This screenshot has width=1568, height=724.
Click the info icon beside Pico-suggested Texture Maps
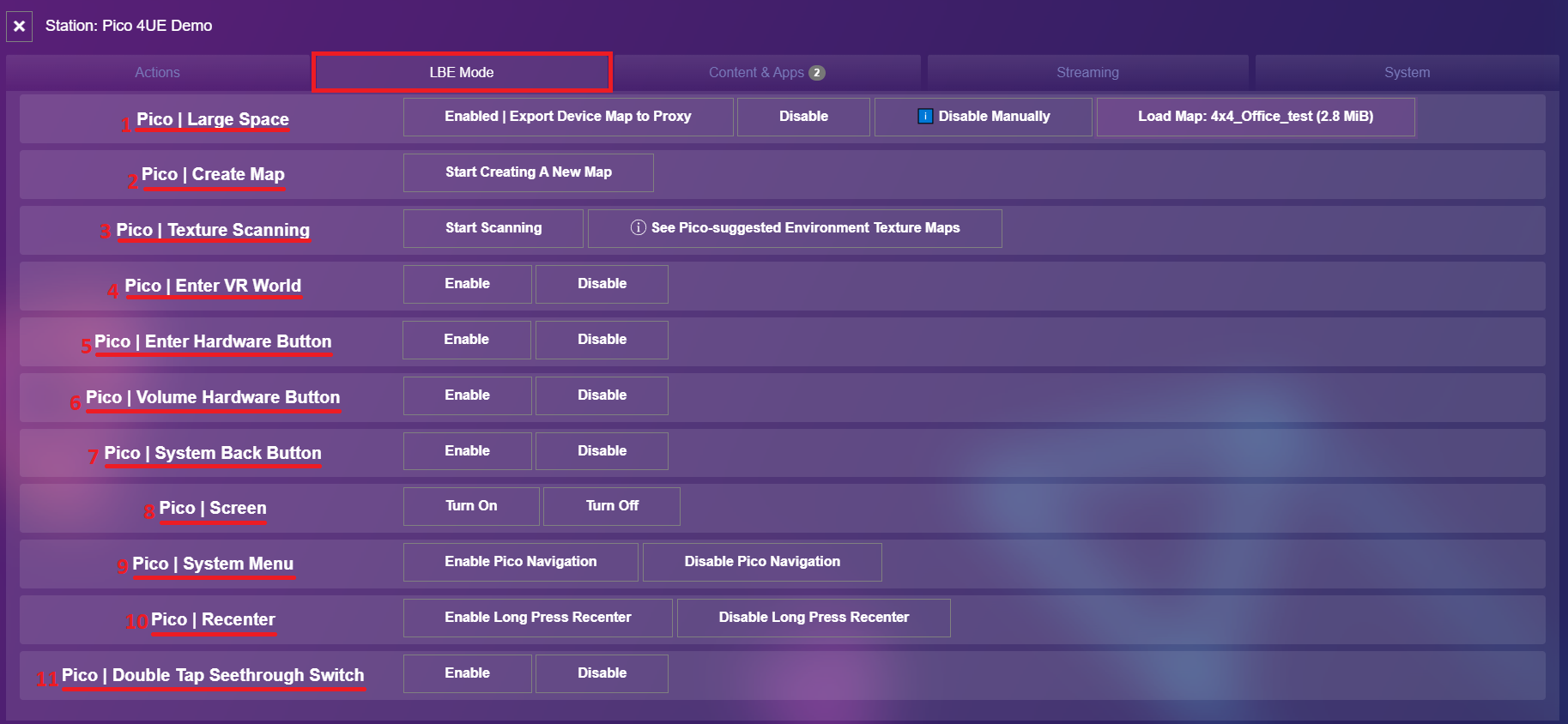(x=638, y=227)
